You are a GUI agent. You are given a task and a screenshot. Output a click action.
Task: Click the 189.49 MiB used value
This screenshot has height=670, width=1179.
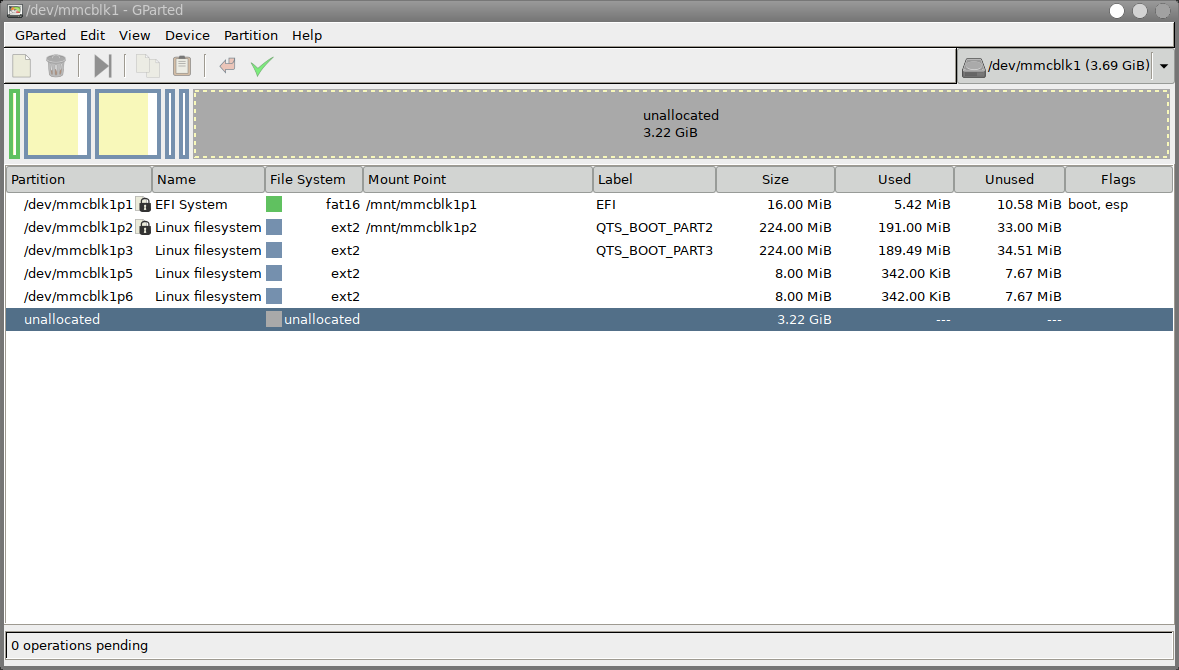(x=914, y=250)
